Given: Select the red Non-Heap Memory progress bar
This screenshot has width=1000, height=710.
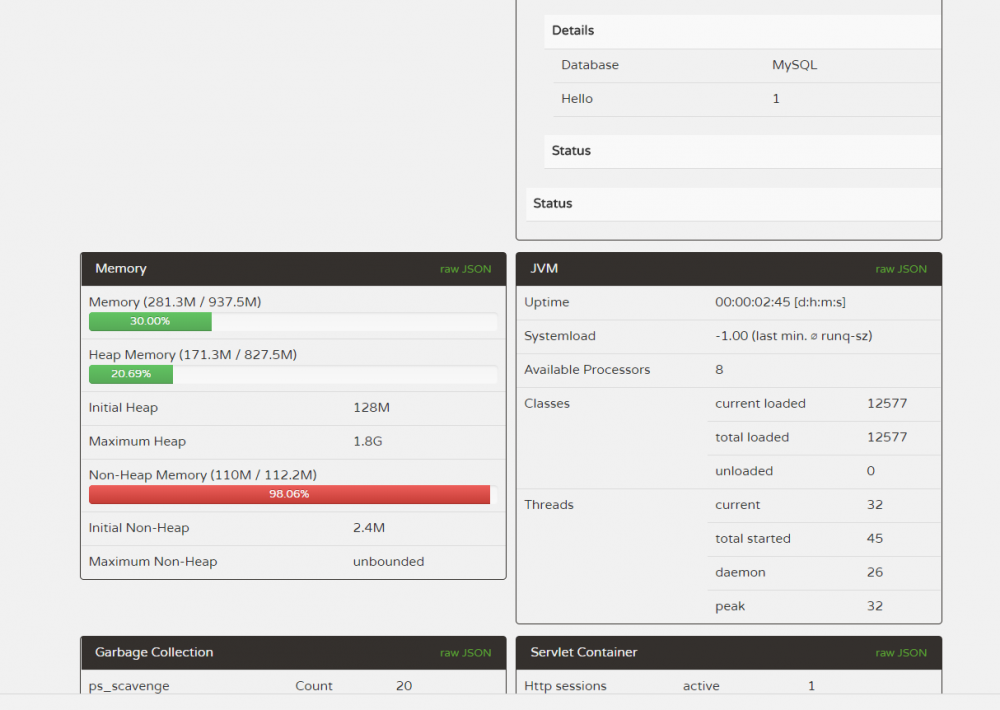Looking at the screenshot, I should click(x=289, y=493).
